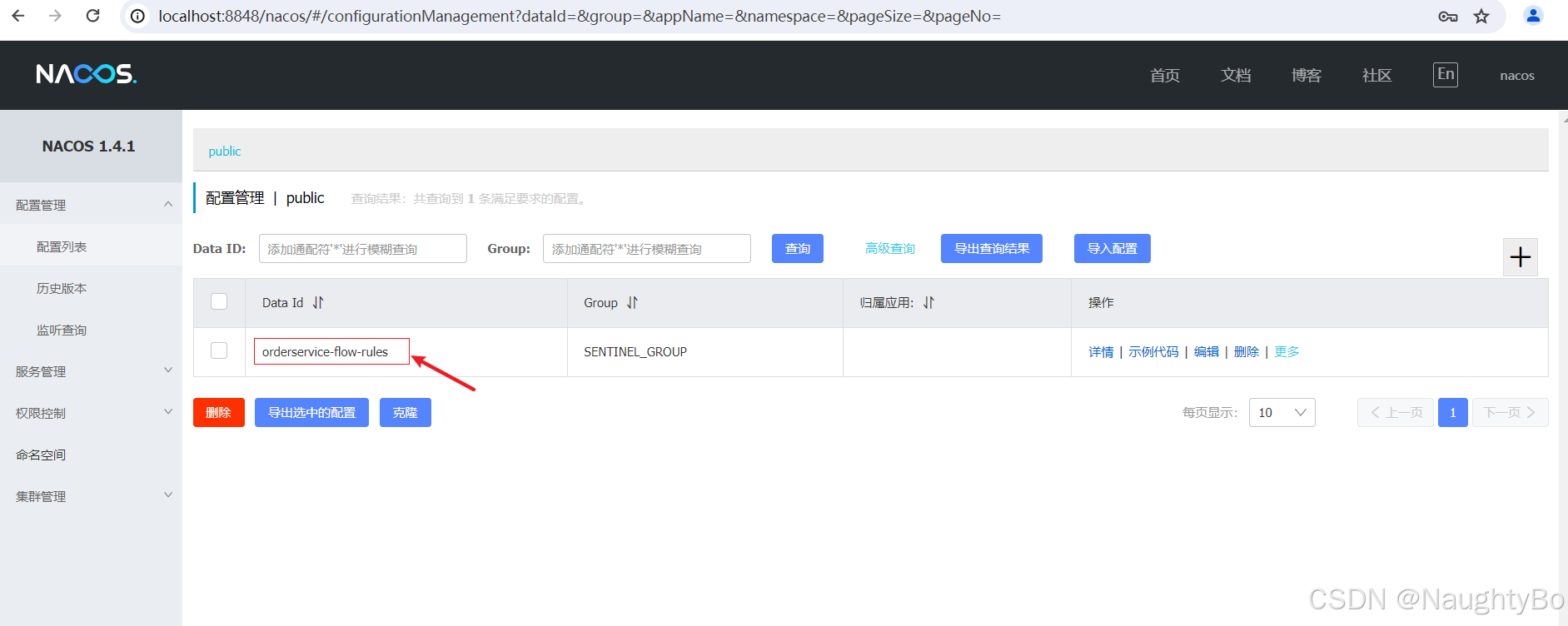Open 高级查询 advanced search
The image size is (1568, 626).
tap(890, 248)
